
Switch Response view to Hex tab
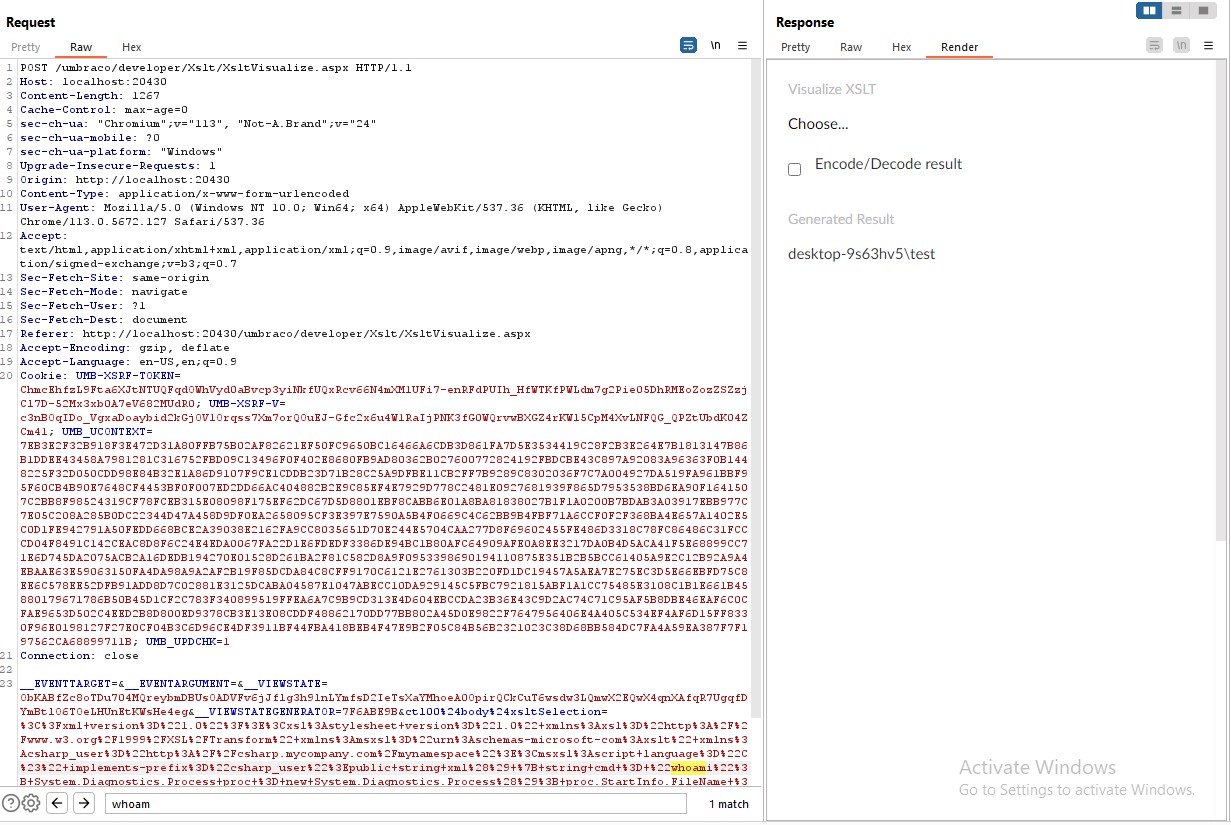coord(902,47)
